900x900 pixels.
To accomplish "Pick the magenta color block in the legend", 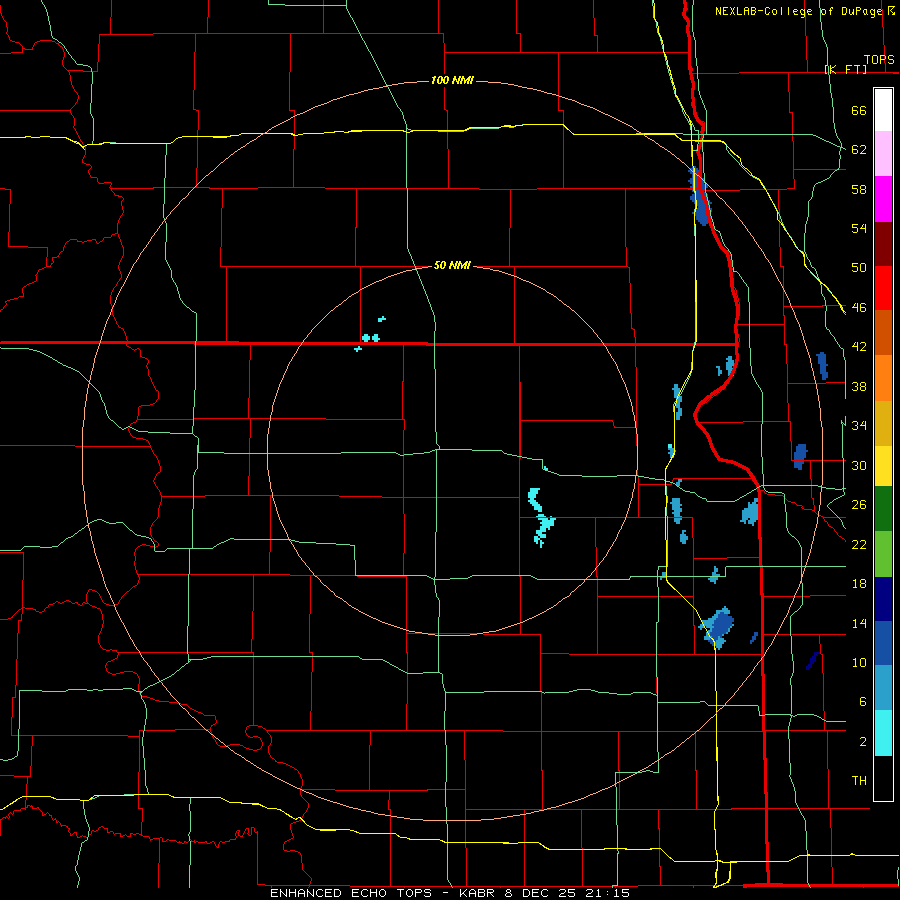I will coord(883,199).
